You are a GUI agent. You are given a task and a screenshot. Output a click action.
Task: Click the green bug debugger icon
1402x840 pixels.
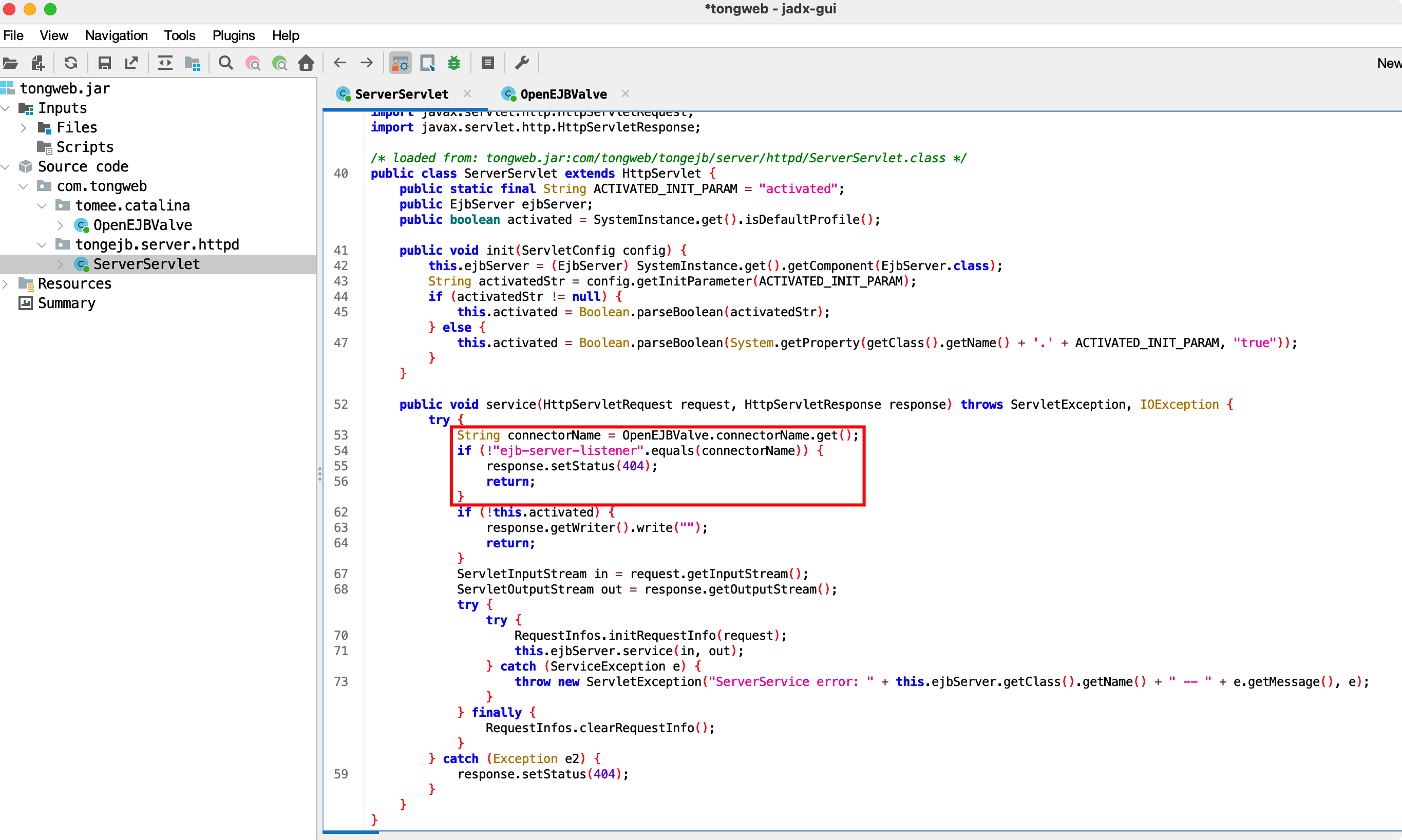[454, 63]
